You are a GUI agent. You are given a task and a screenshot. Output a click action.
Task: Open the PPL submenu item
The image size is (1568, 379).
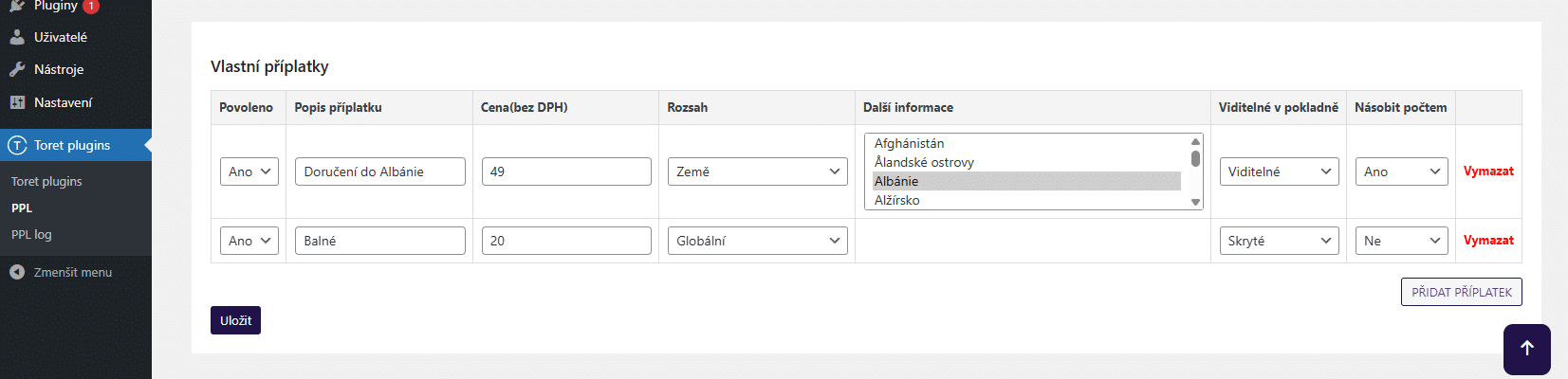click(x=22, y=208)
